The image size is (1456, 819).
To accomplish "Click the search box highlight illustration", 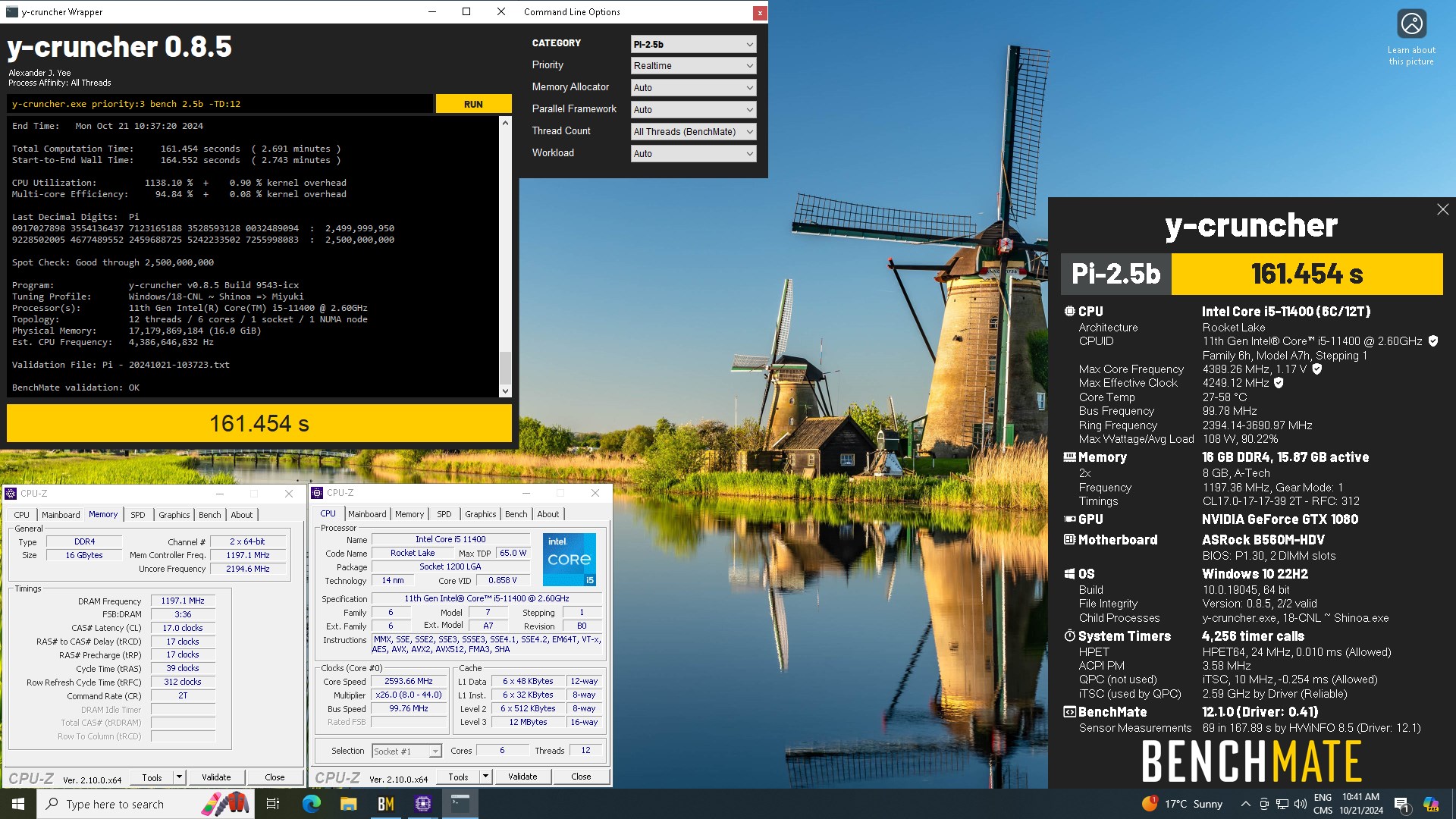I will click(225, 804).
